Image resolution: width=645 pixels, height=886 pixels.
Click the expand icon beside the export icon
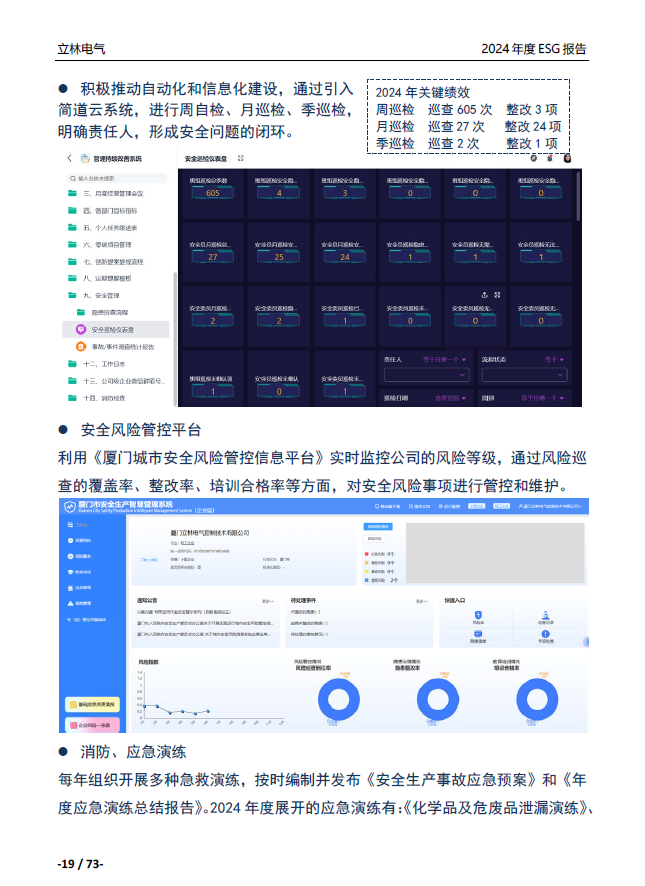point(497,295)
